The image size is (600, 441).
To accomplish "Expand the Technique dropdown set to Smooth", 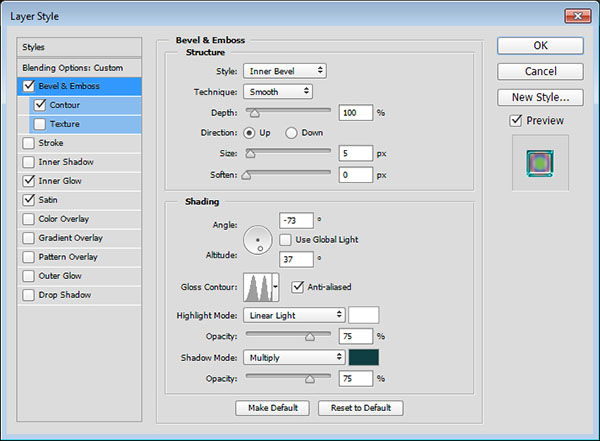I will point(277,91).
